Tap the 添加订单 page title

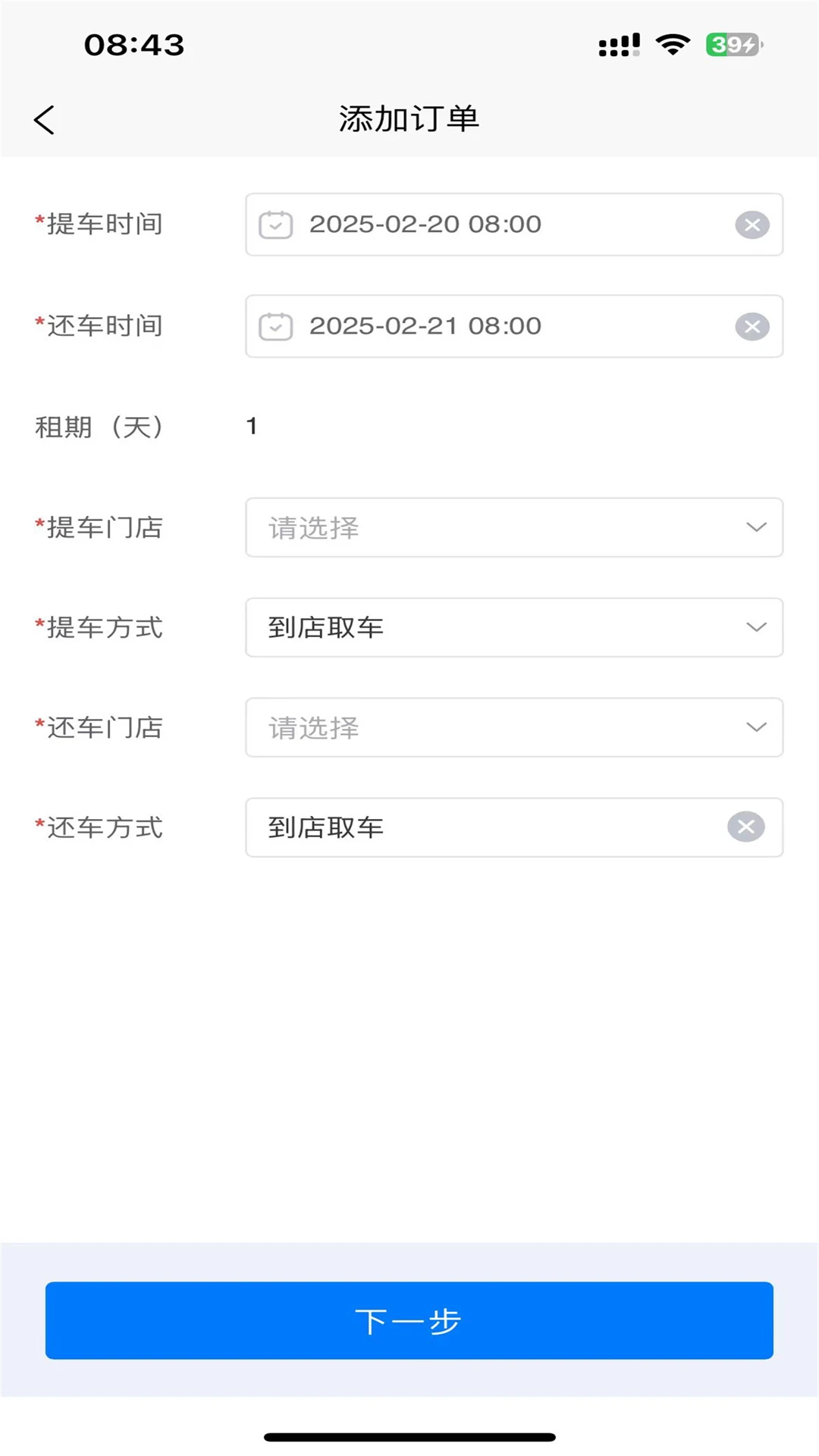point(409,119)
